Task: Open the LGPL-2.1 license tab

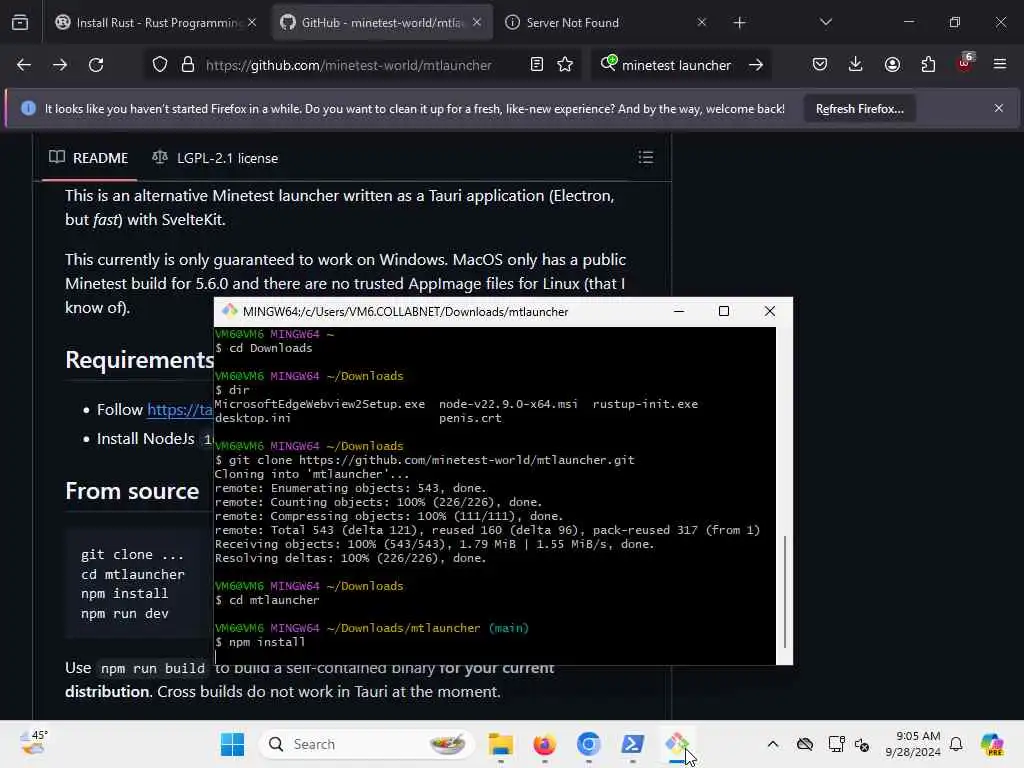Action: click(x=215, y=158)
